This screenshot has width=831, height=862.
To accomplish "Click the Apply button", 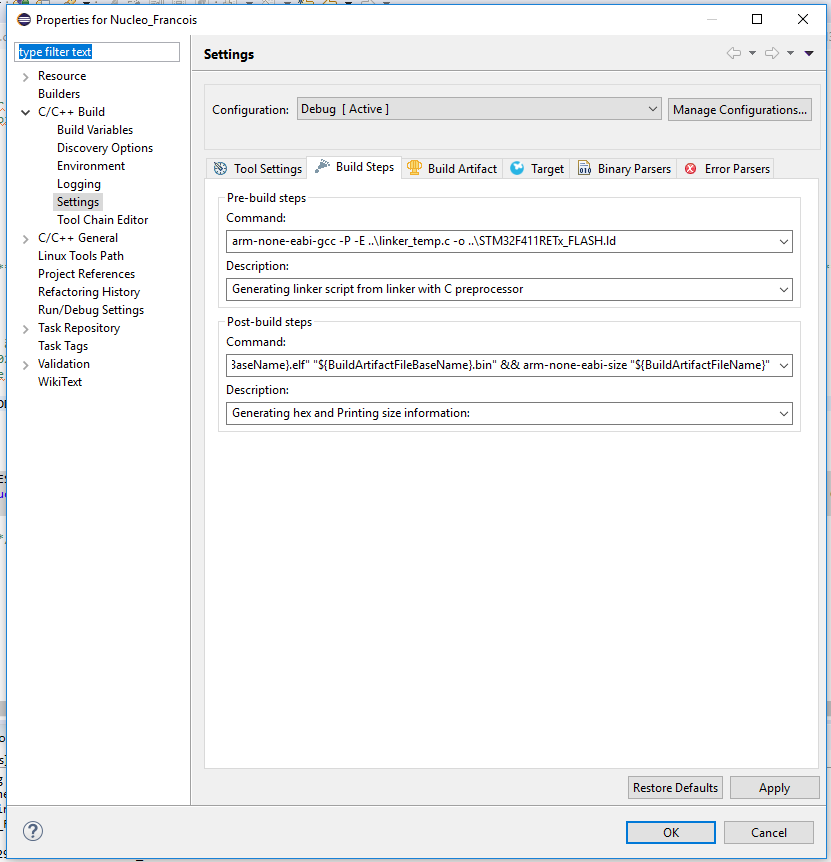I will pyautogui.click(x=774, y=788).
